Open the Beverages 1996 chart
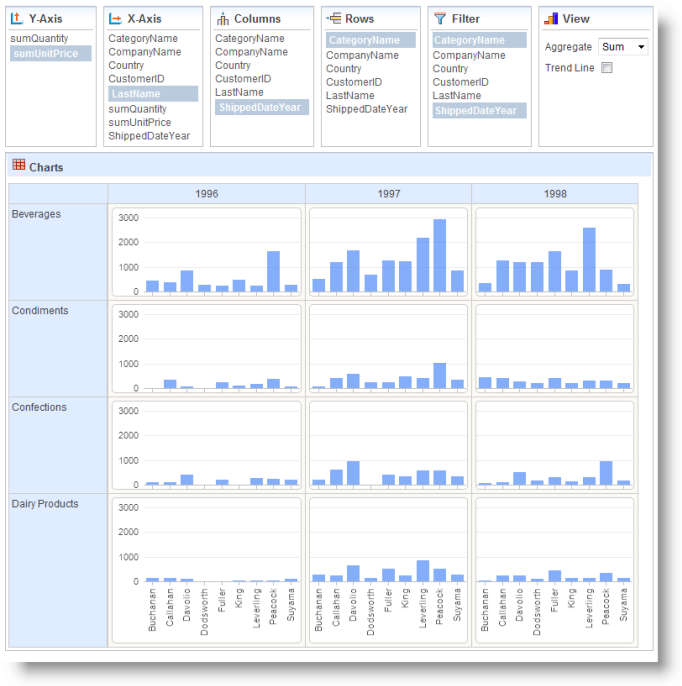Image resolution: width=682 pixels, height=686 pixels. click(206, 252)
